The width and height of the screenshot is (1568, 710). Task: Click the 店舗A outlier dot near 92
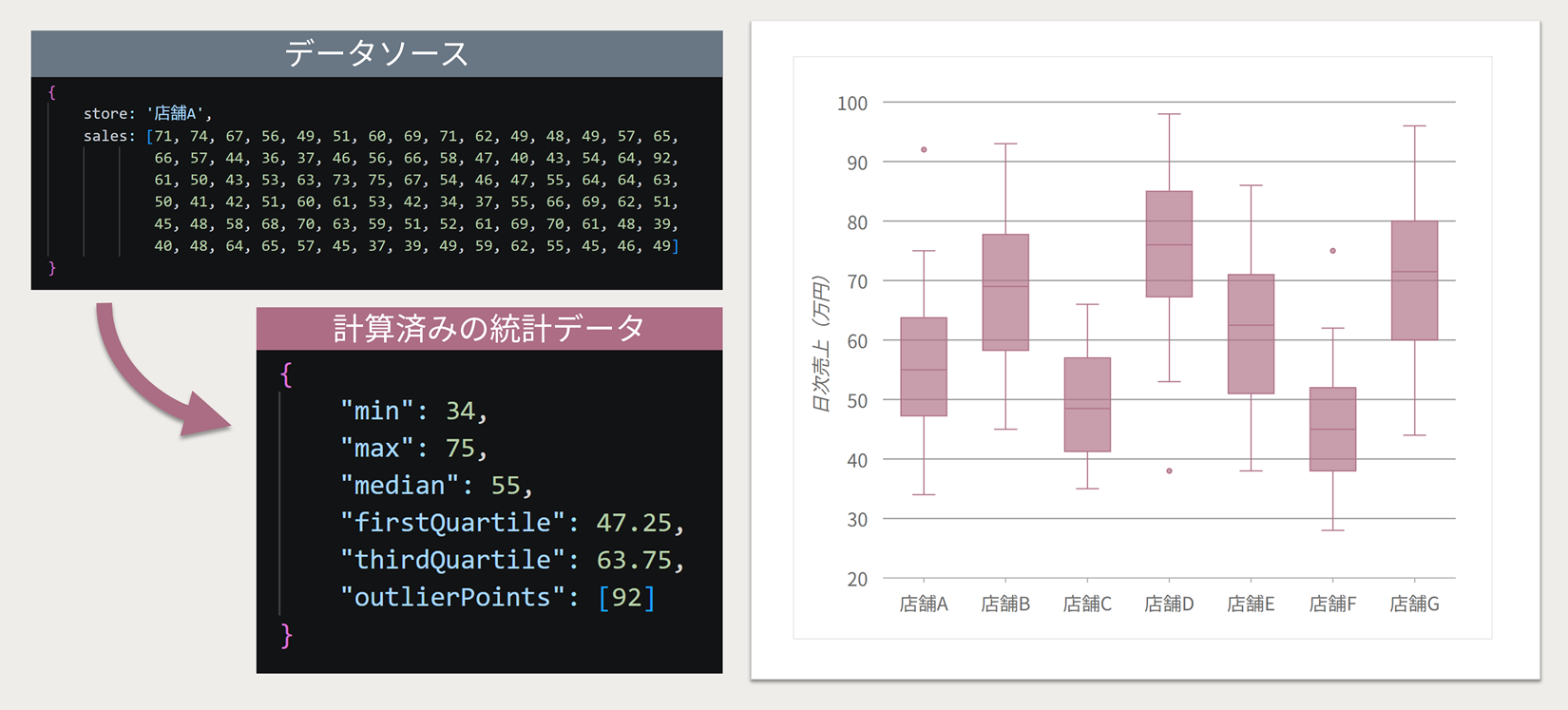tap(924, 149)
